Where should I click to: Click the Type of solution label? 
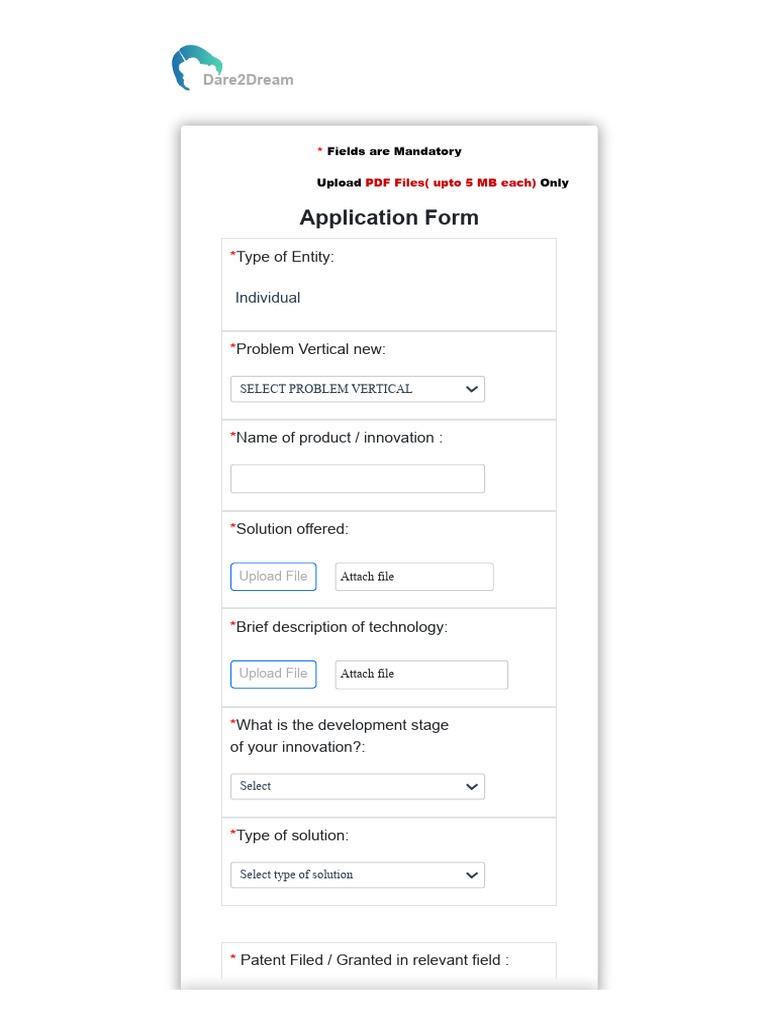[x=292, y=835]
